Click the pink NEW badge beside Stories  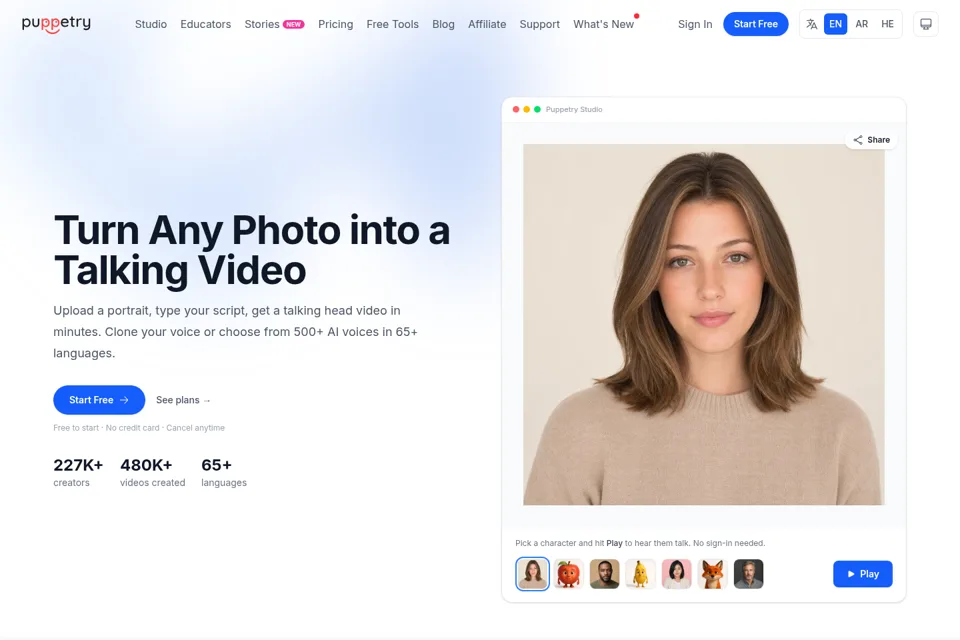pos(294,24)
